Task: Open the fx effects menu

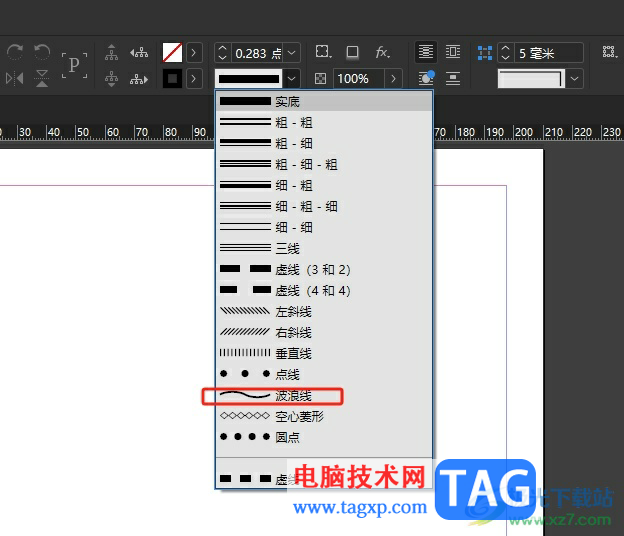Action: pyautogui.click(x=382, y=52)
